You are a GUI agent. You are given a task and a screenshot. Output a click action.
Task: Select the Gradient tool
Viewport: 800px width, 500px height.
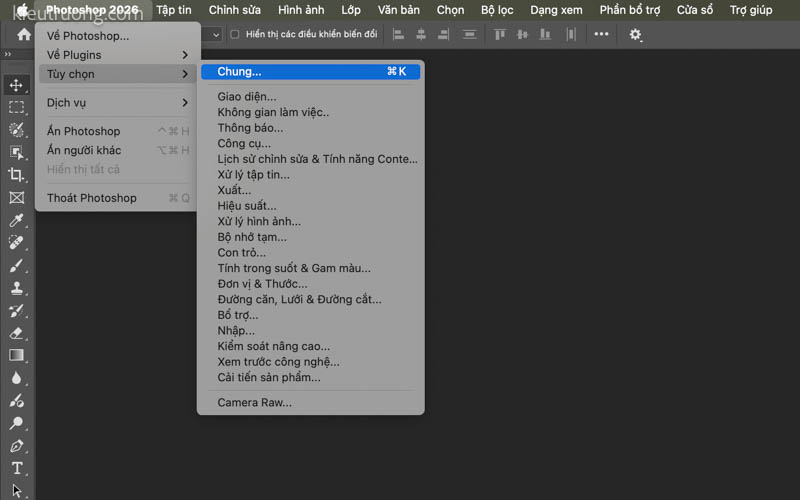[16, 355]
